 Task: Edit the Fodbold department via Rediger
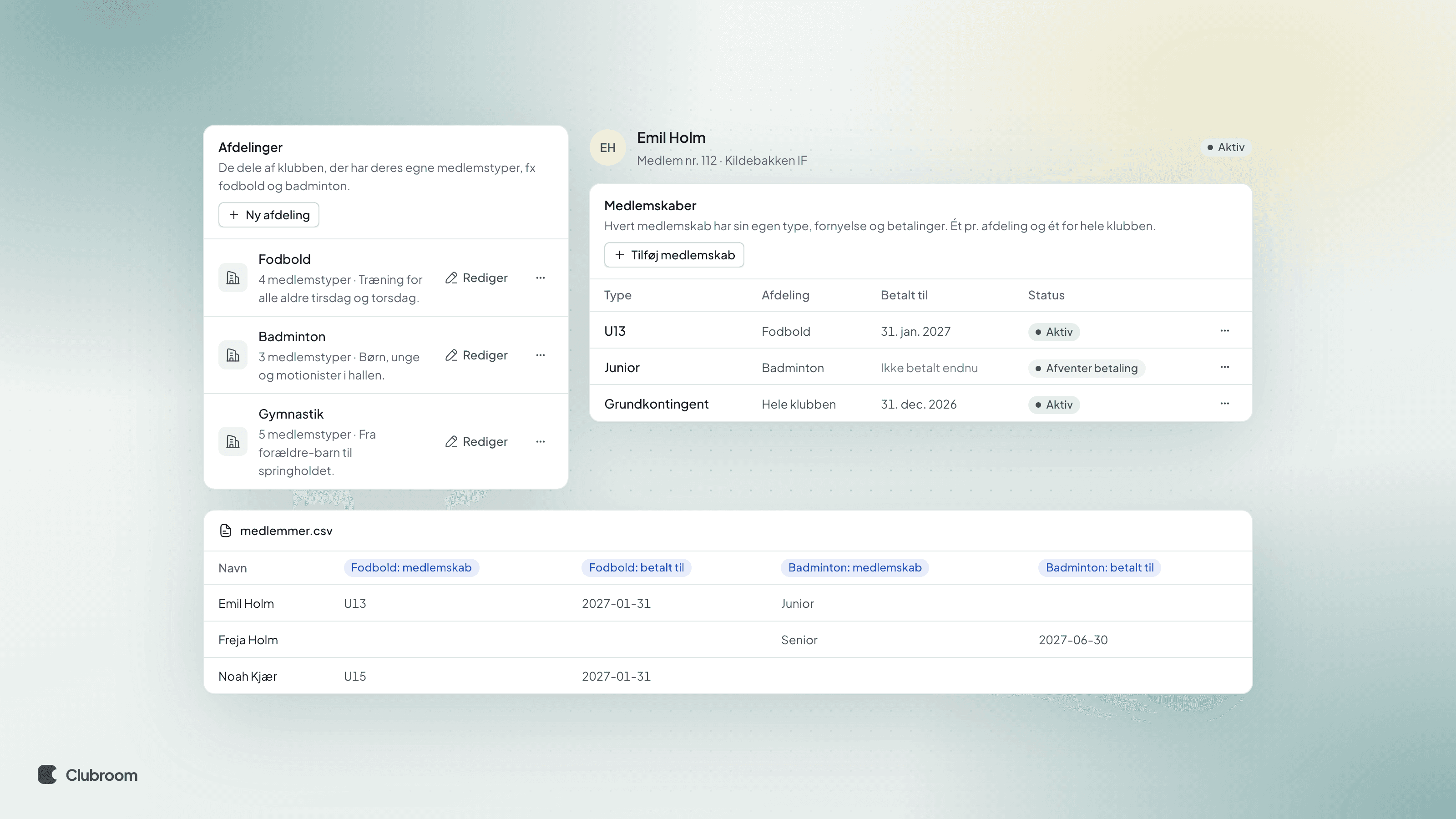[476, 278]
